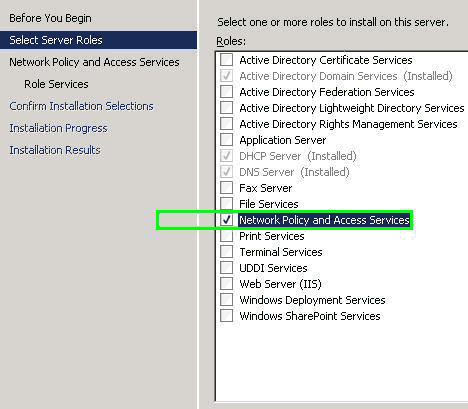Check the Web Server (IIS) checkbox
This screenshot has width=468, height=409.
tap(226, 284)
